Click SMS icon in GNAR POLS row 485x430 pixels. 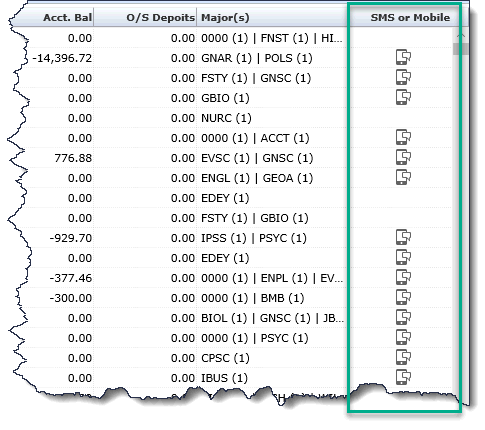(403, 57)
